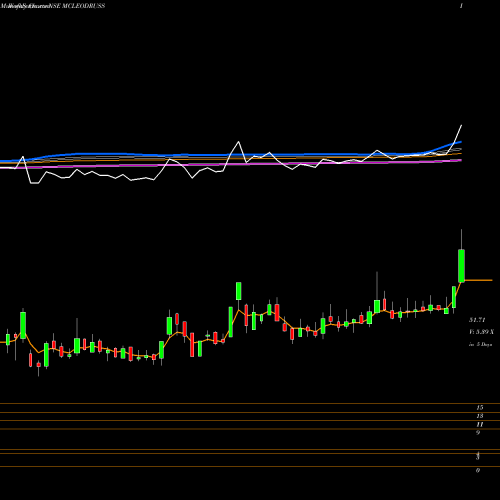Click the volume reading below the price
This screenshot has width=500, height=500.
(481, 332)
